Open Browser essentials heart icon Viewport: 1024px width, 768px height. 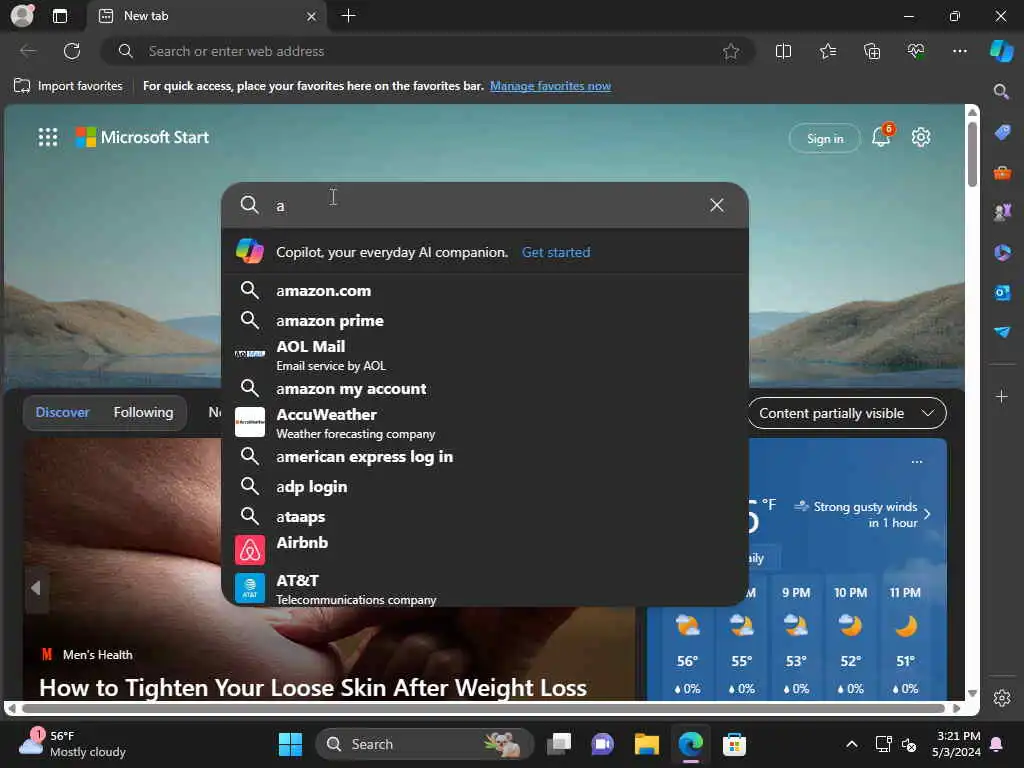[916, 51]
